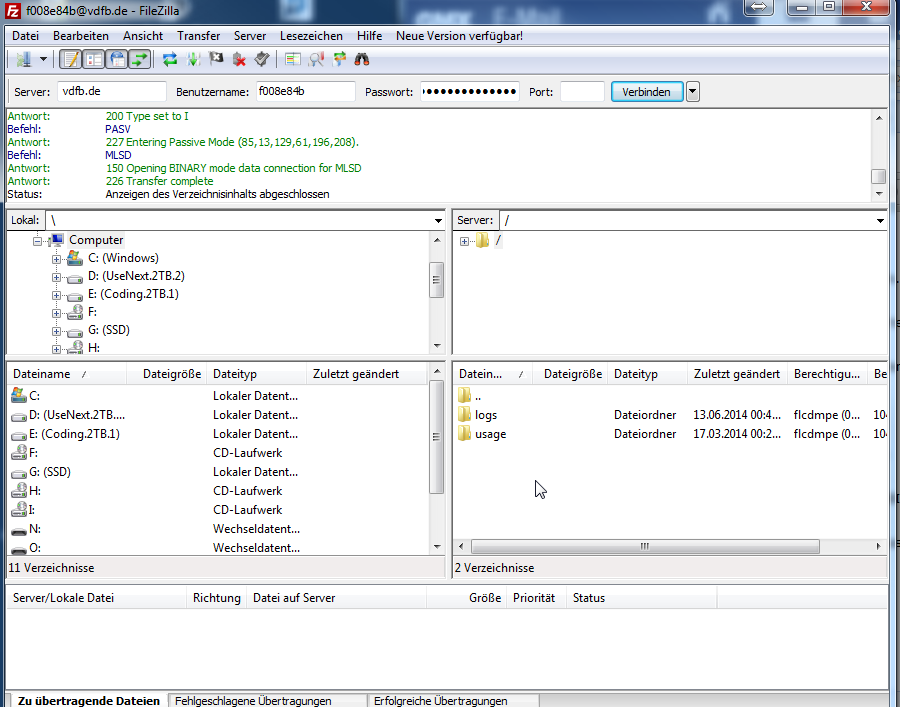Click the Neue Version verfügbar! menu entry

[x=459, y=36]
